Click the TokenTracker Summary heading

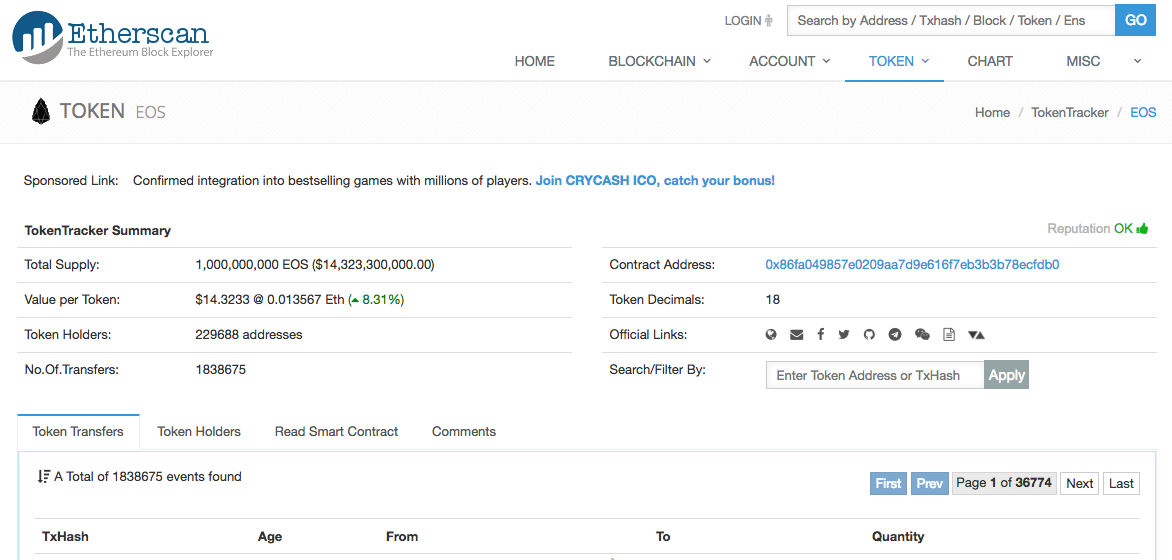(98, 230)
